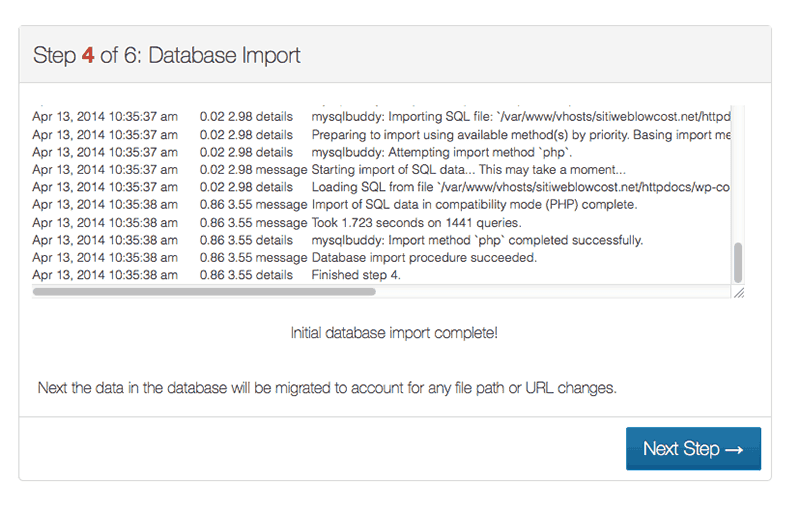Click the Next Step button
Image resolution: width=800 pixels, height=512 pixels.
pos(693,449)
